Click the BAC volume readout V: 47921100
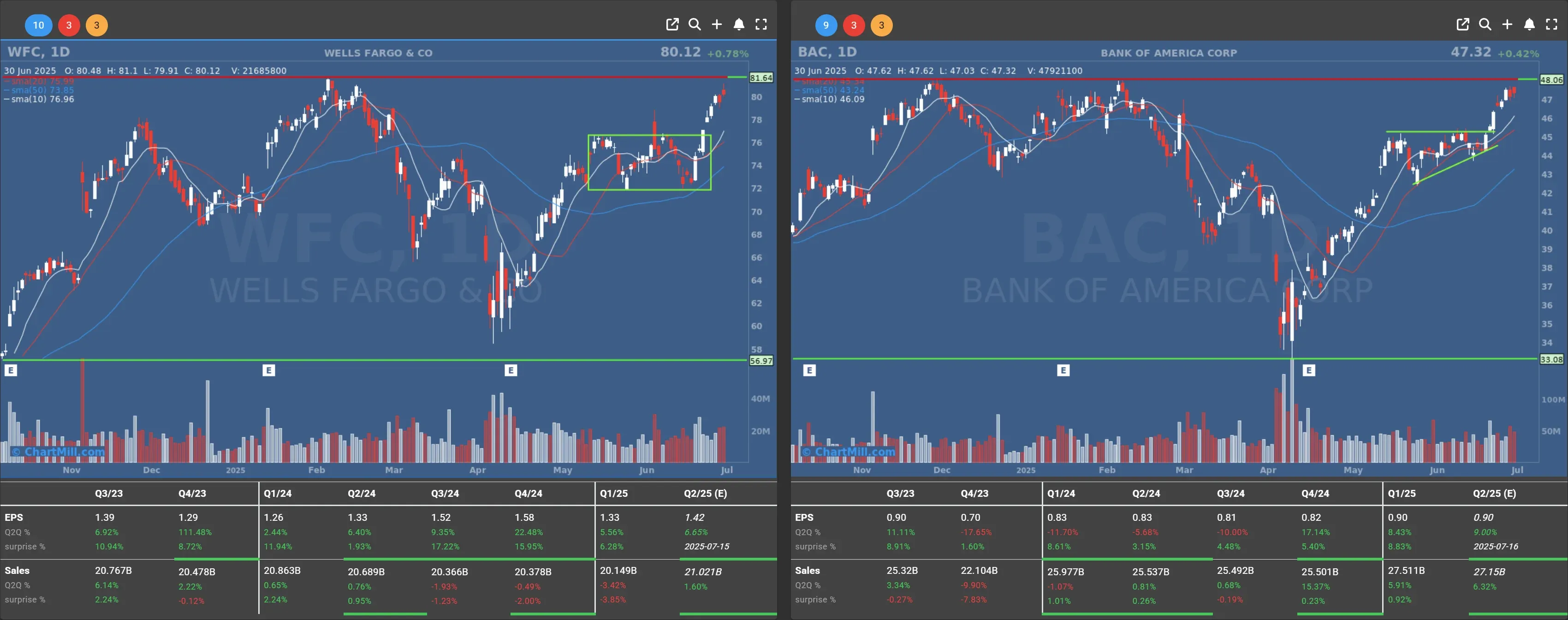This screenshot has width=1568, height=620. pyautogui.click(x=1055, y=71)
